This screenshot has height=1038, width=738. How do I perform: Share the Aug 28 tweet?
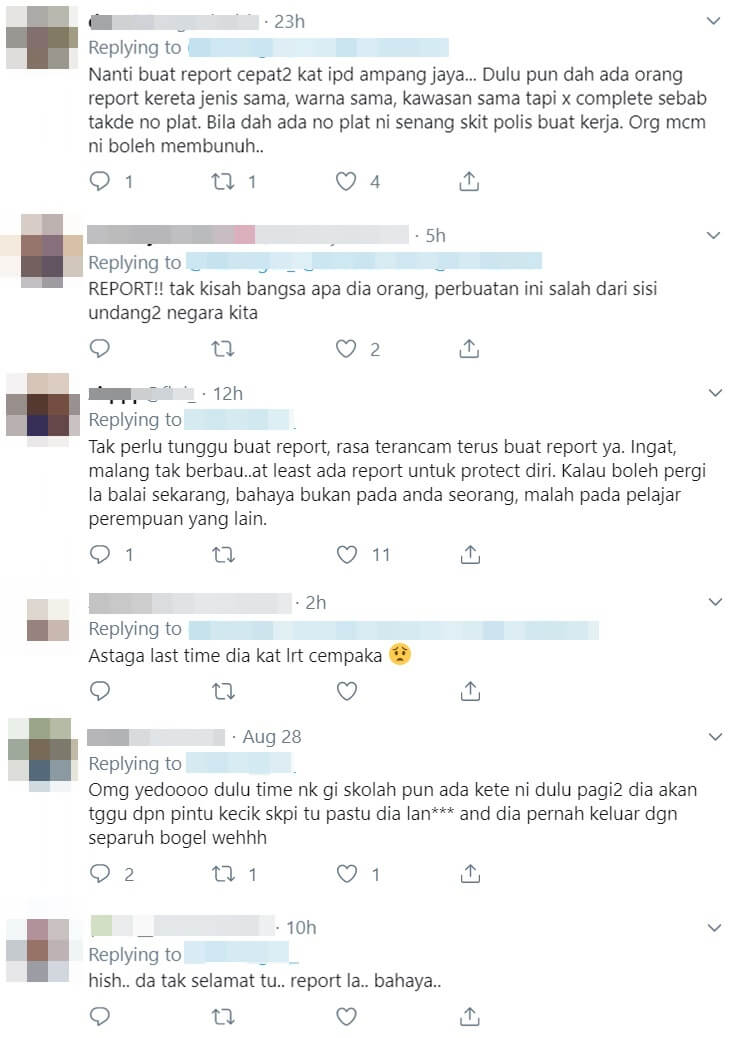(469, 874)
